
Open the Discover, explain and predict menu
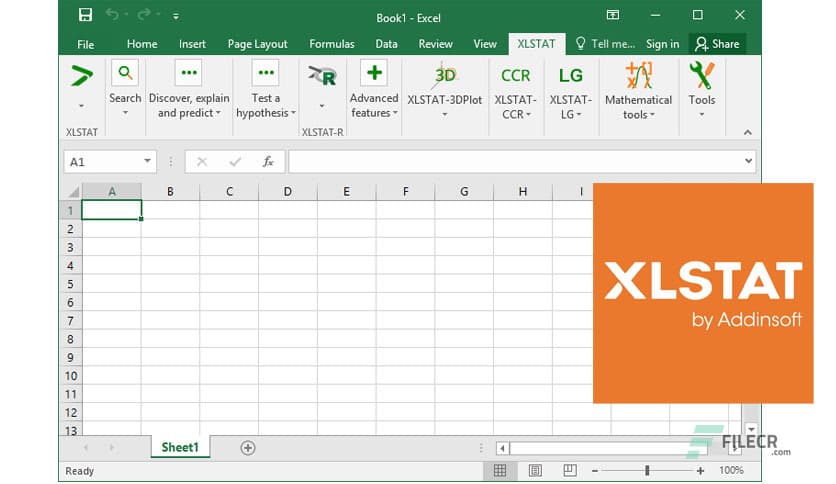tap(189, 90)
